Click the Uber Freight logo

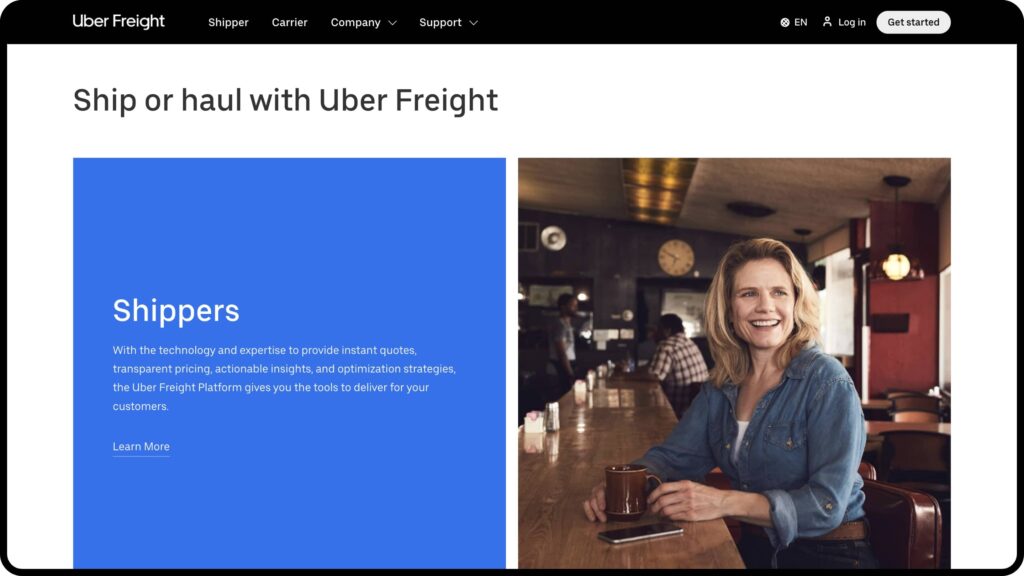[x=118, y=22]
